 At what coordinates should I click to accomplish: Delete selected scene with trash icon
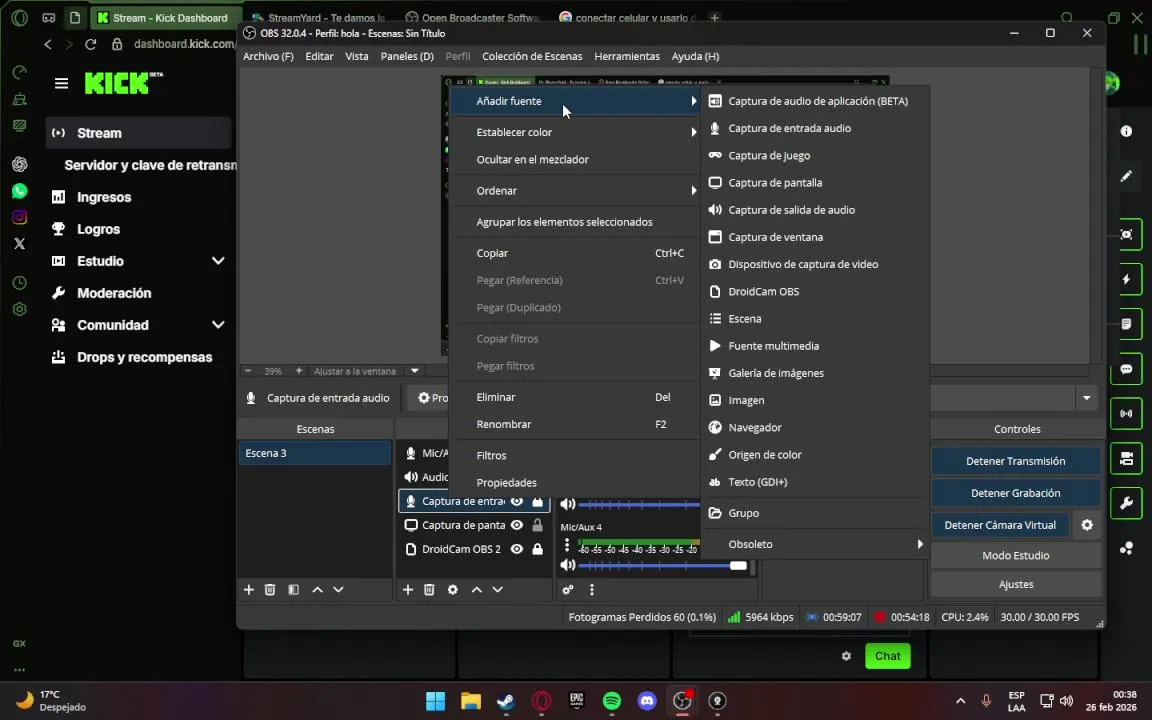click(x=270, y=590)
